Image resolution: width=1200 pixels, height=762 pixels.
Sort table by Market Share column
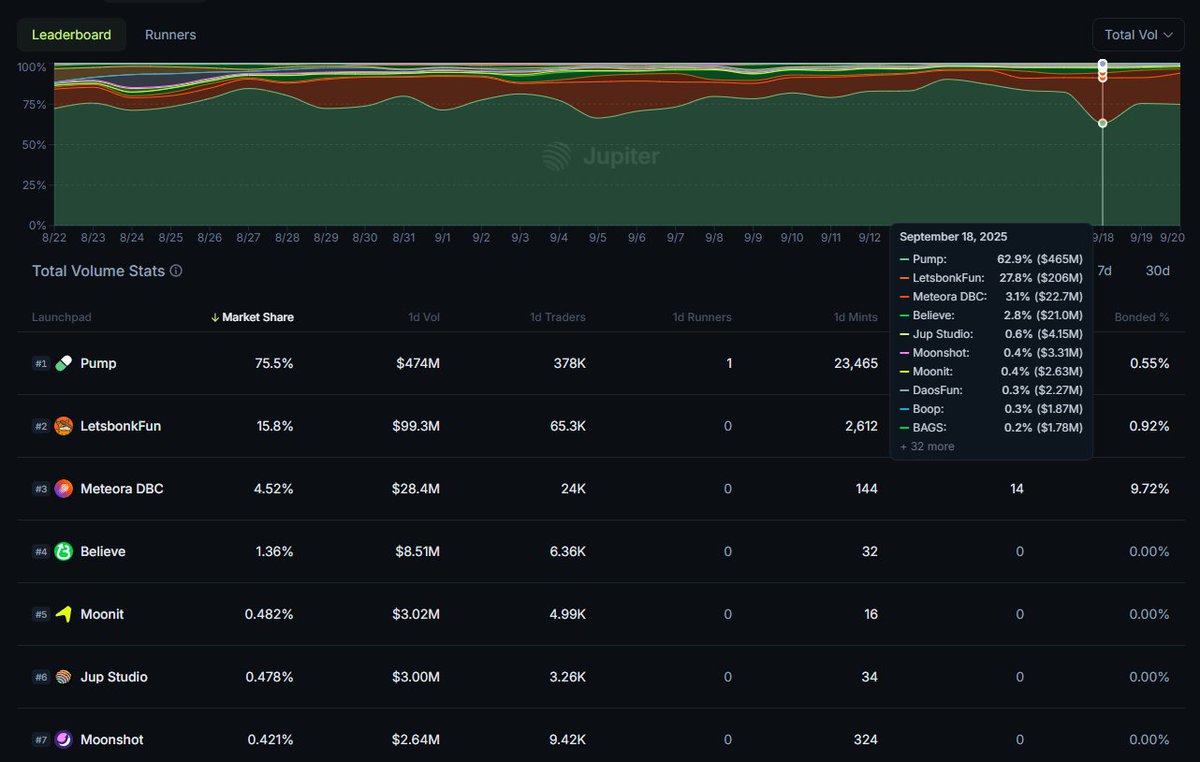[252, 317]
